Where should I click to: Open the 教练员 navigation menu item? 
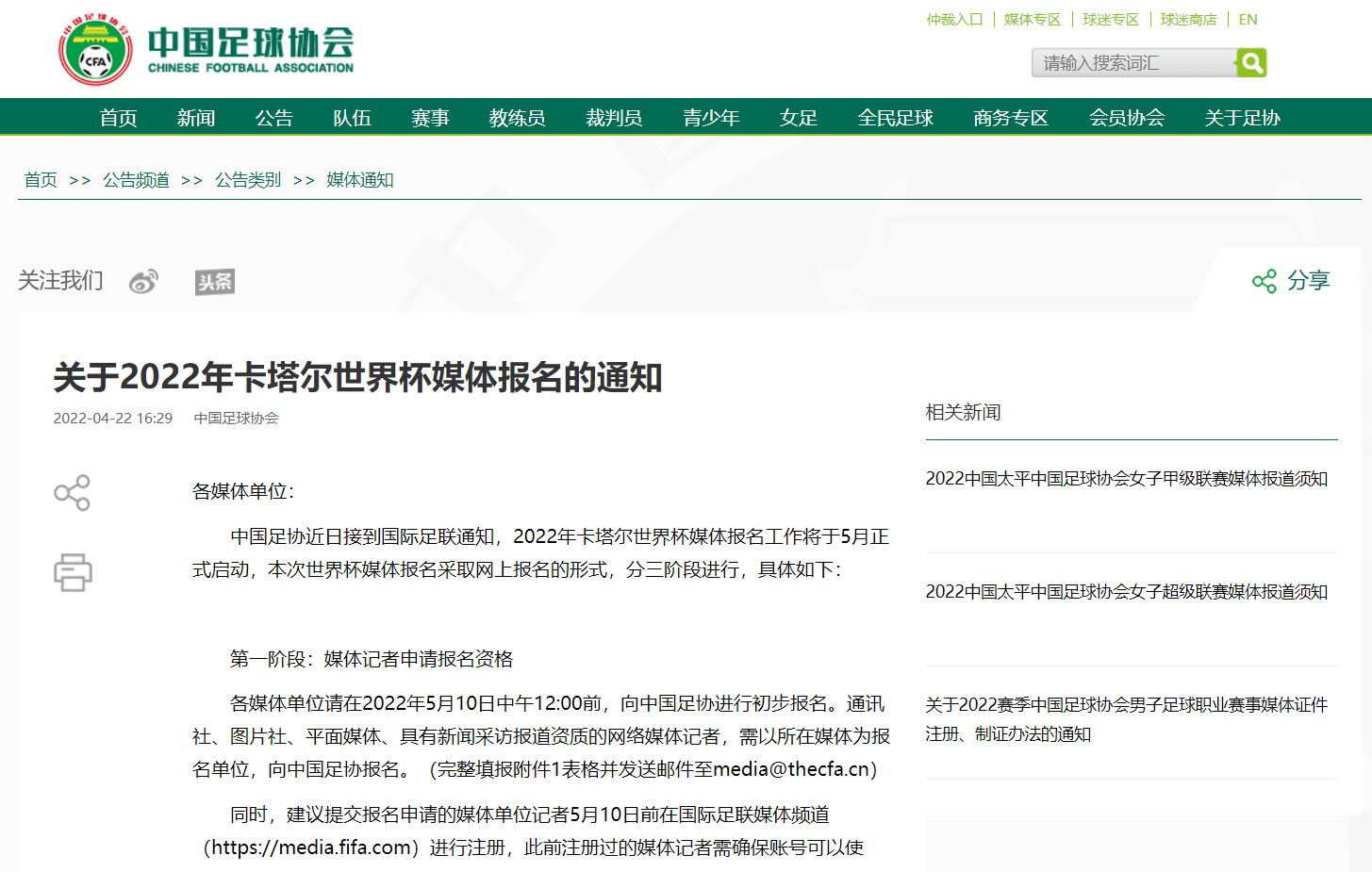(517, 118)
